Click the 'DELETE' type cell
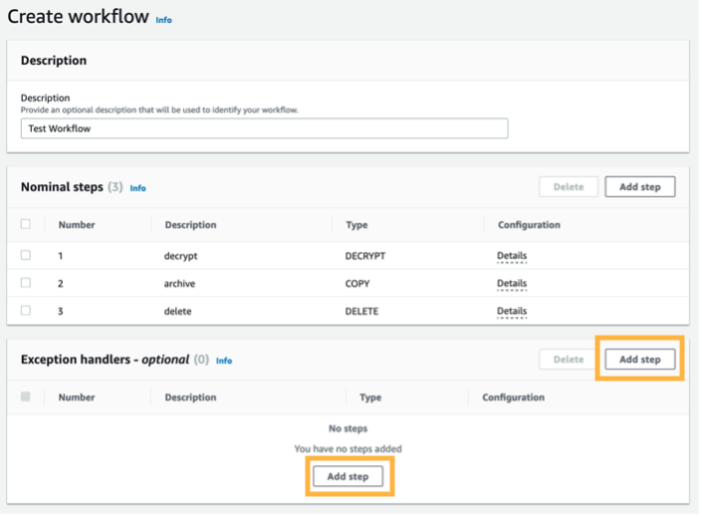 click(361, 312)
